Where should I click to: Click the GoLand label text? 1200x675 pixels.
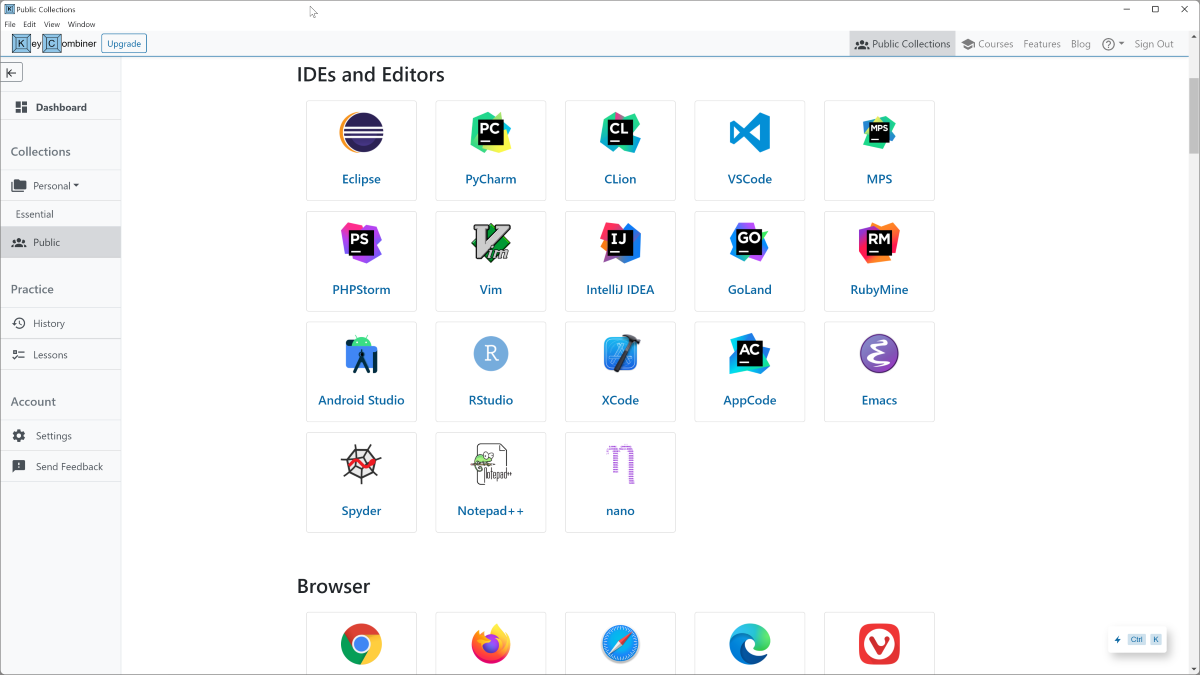point(750,290)
